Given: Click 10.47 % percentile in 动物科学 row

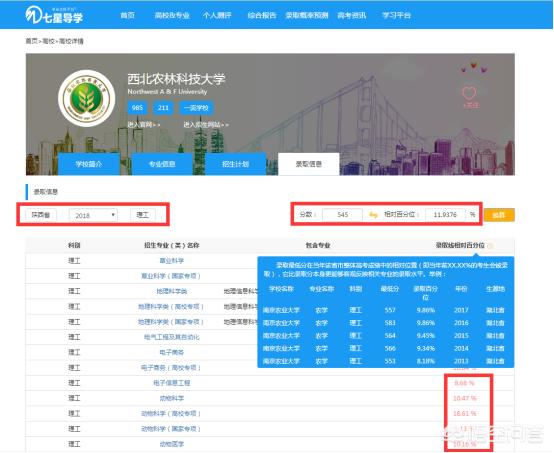Looking at the screenshot, I should (465, 398).
